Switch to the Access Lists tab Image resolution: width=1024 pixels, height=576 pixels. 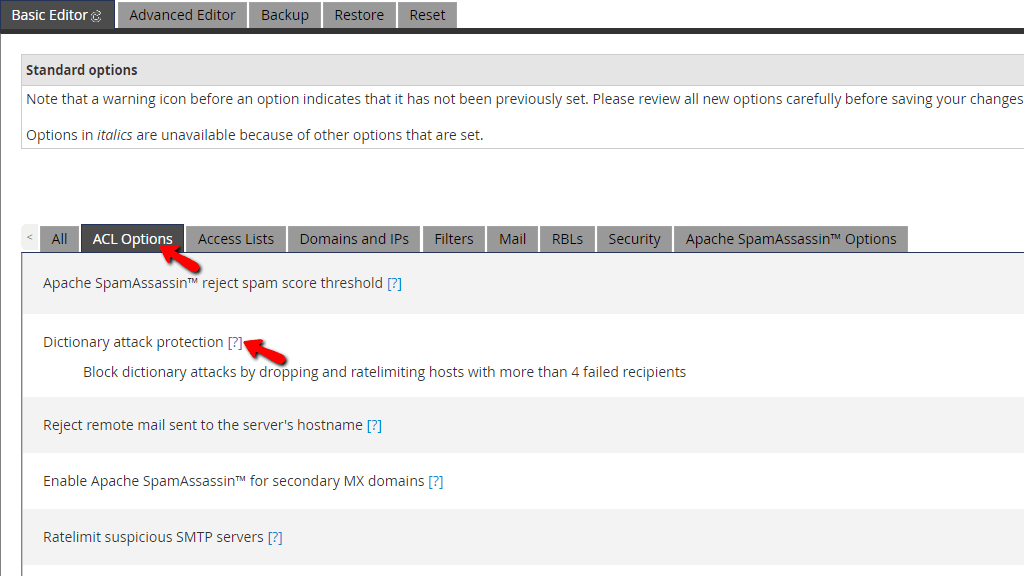(x=236, y=239)
